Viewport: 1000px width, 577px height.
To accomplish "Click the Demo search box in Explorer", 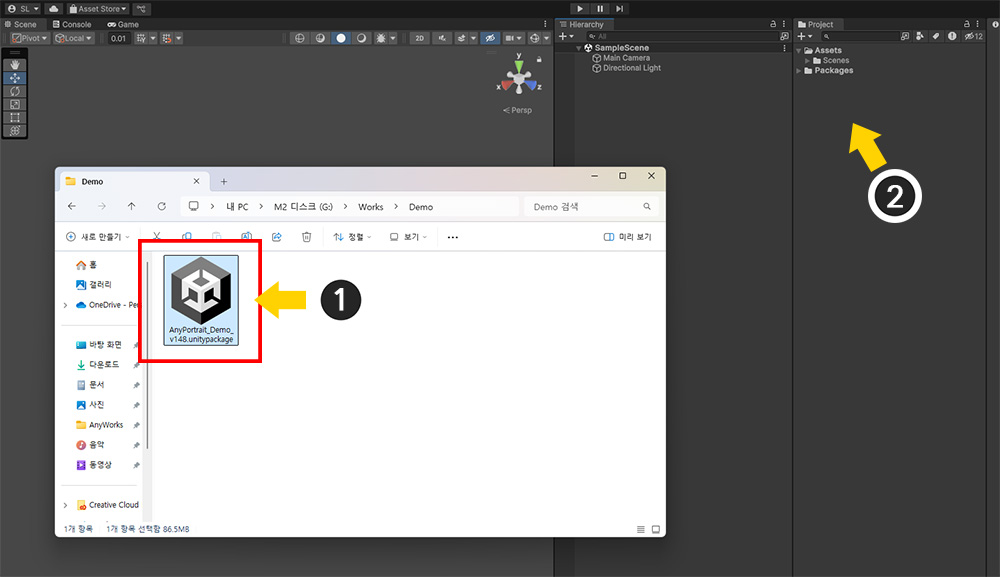I will 591,207.
